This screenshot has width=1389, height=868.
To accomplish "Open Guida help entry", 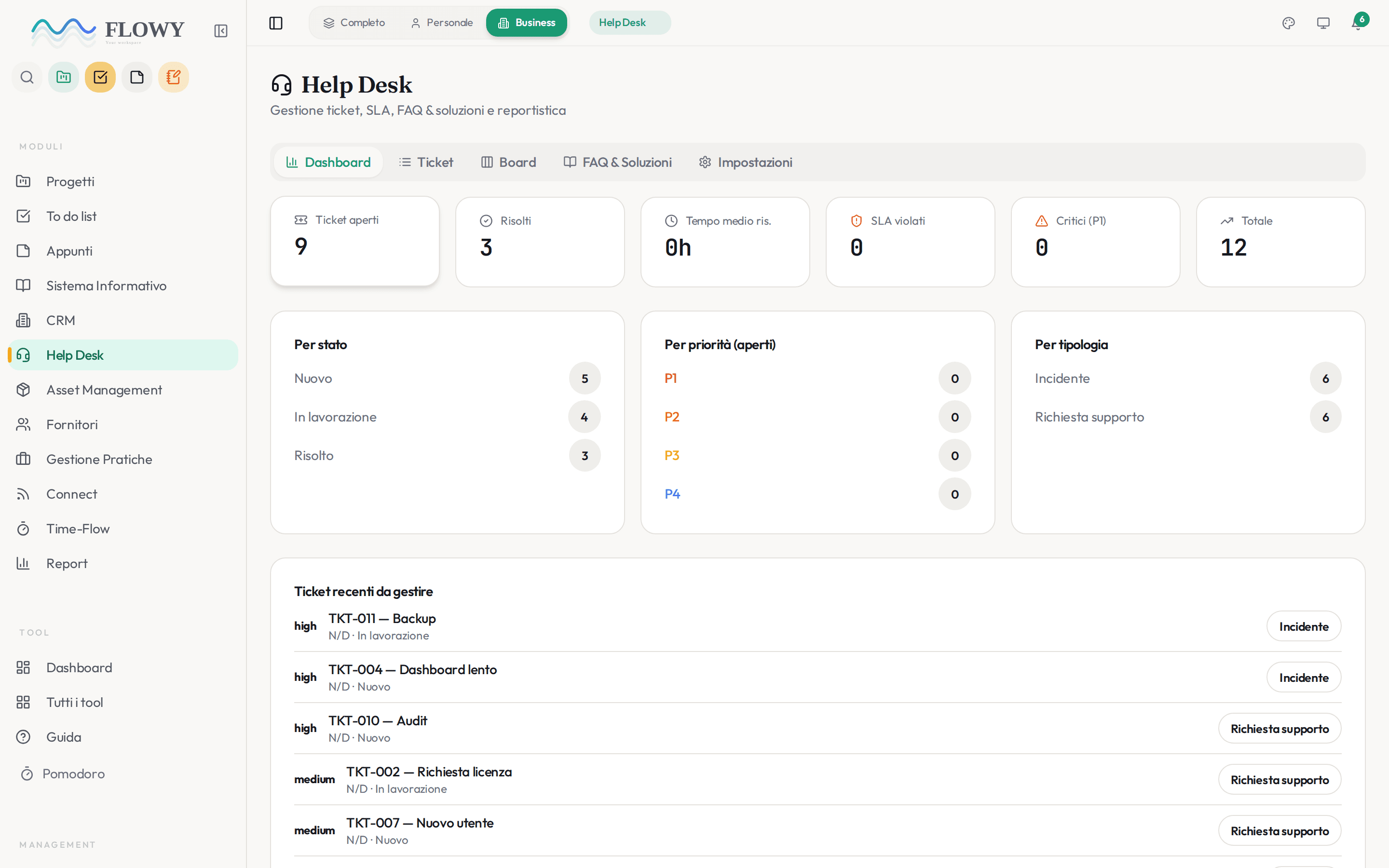I will [123, 737].
